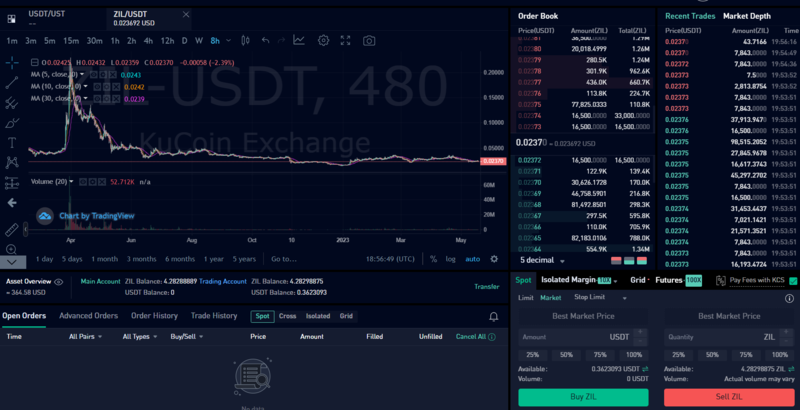This screenshot has height=410, width=800.
Task: Click the Sell ZIL button
Action: tap(729, 397)
